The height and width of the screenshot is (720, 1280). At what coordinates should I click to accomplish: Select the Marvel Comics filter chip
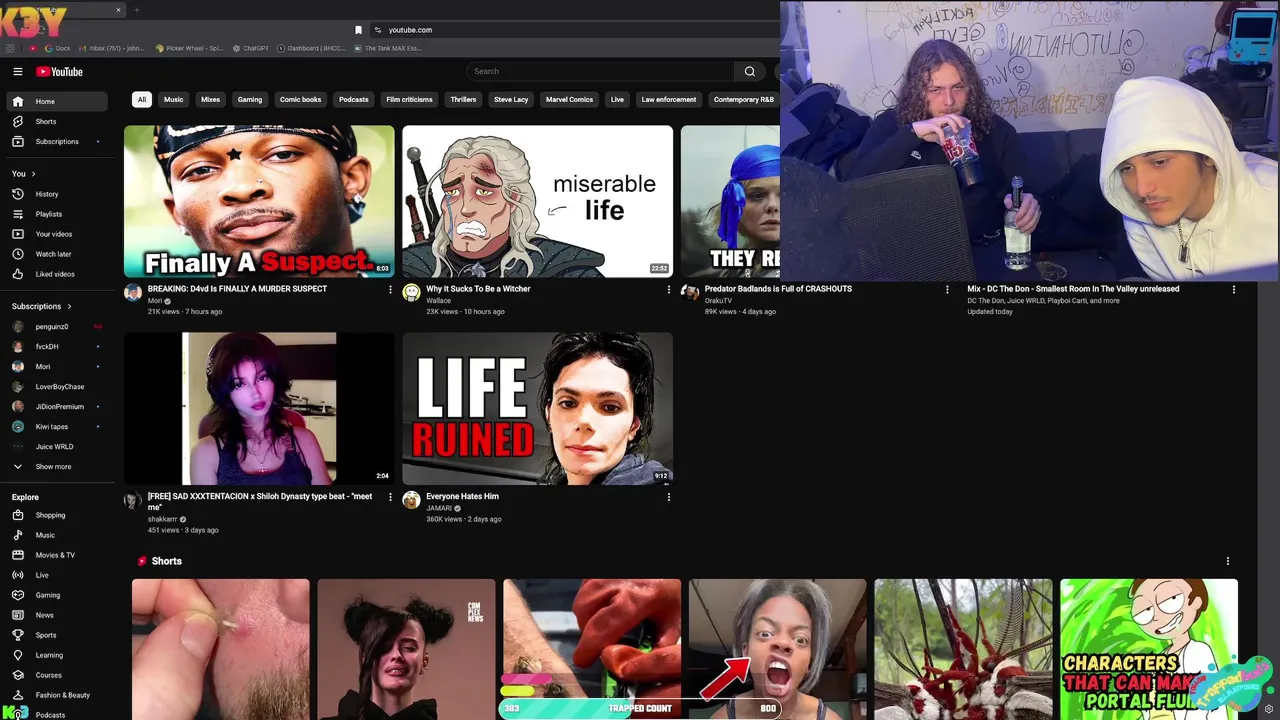point(569,100)
